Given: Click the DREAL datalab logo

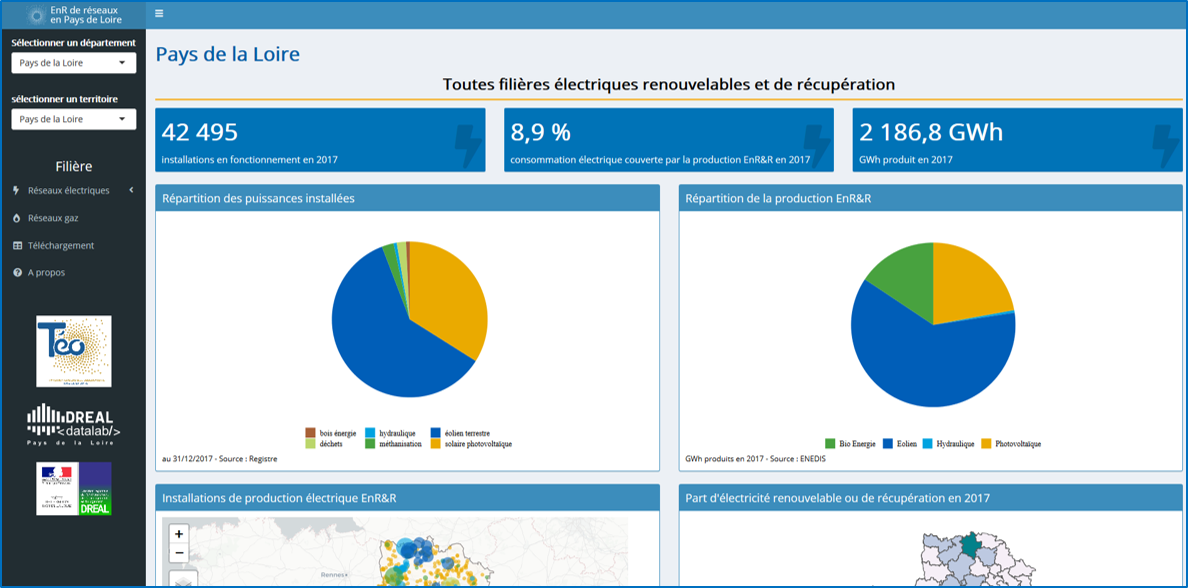Looking at the screenshot, I should point(73,424).
